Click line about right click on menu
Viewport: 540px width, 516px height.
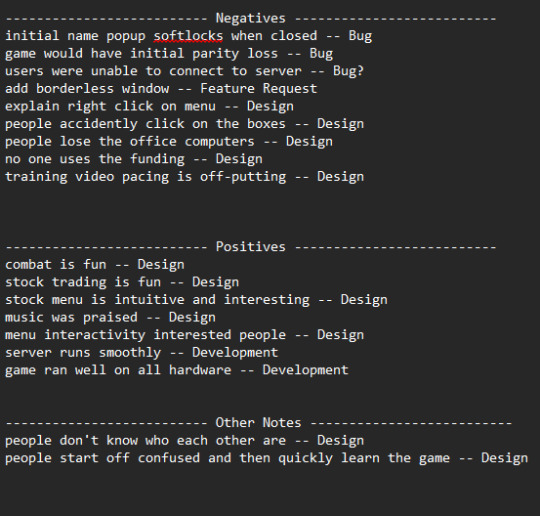pos(149,106)
